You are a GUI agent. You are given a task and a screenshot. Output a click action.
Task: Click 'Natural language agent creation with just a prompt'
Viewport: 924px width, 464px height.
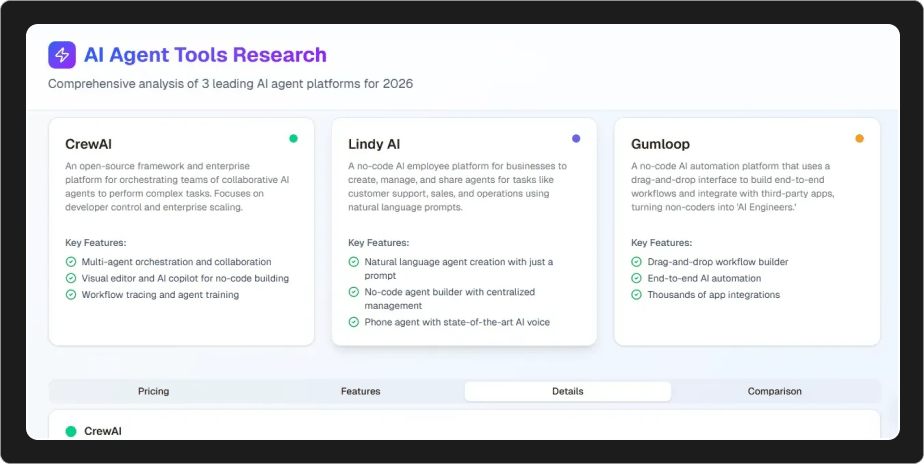459,269
